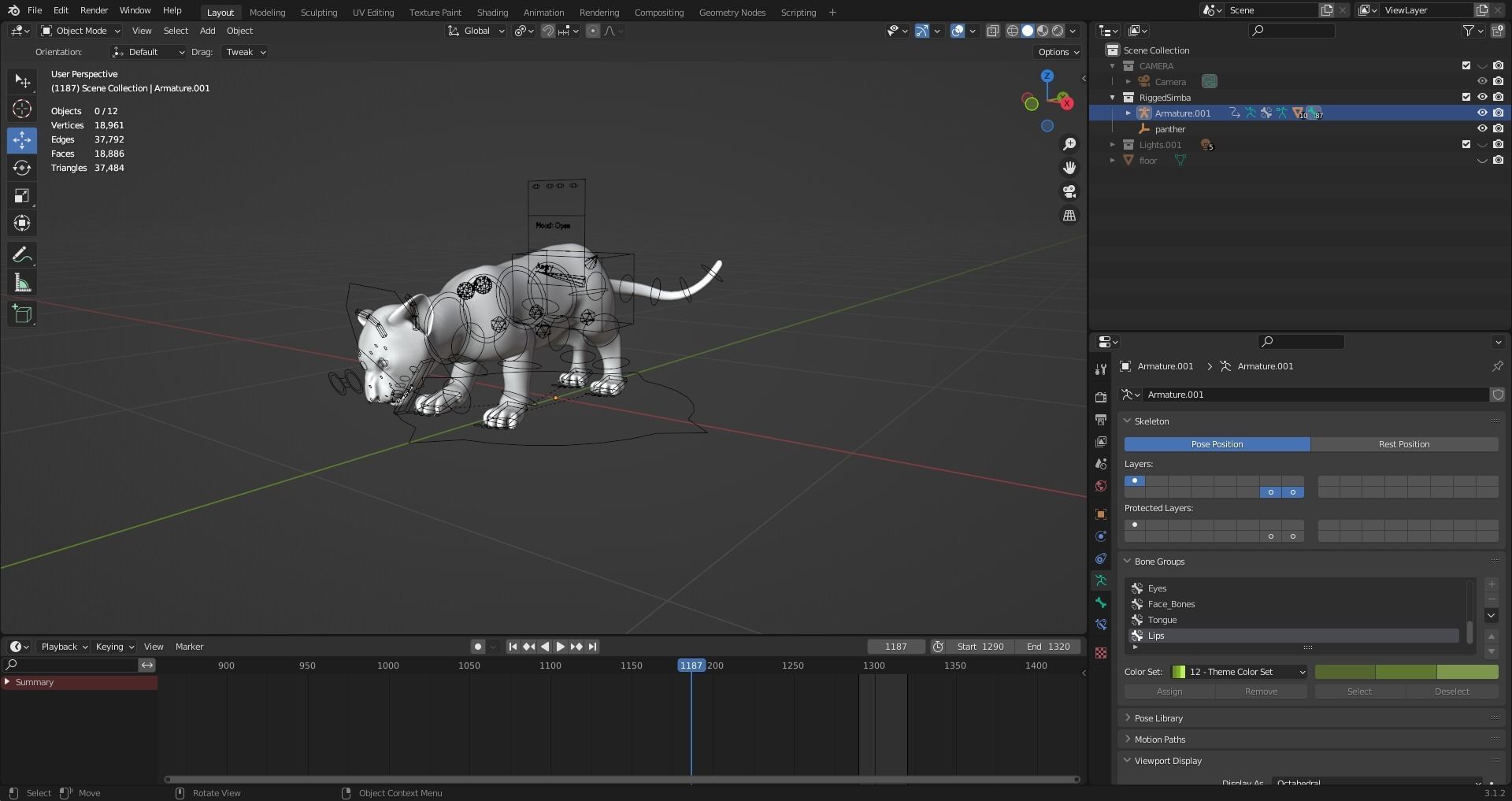
Task: Open the File menu
Action: pyautogui.click(x=35, y=10)
